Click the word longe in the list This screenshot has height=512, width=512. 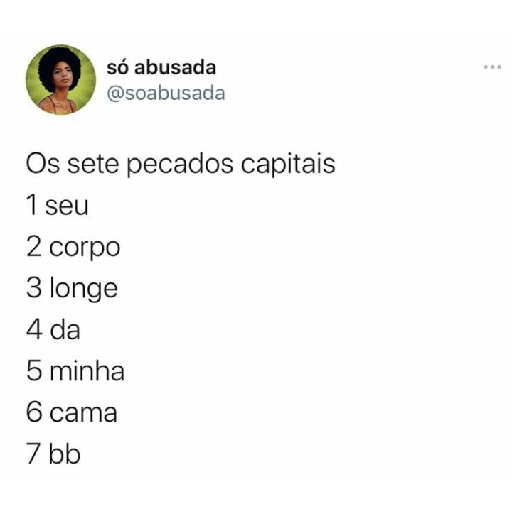point(84,289)
